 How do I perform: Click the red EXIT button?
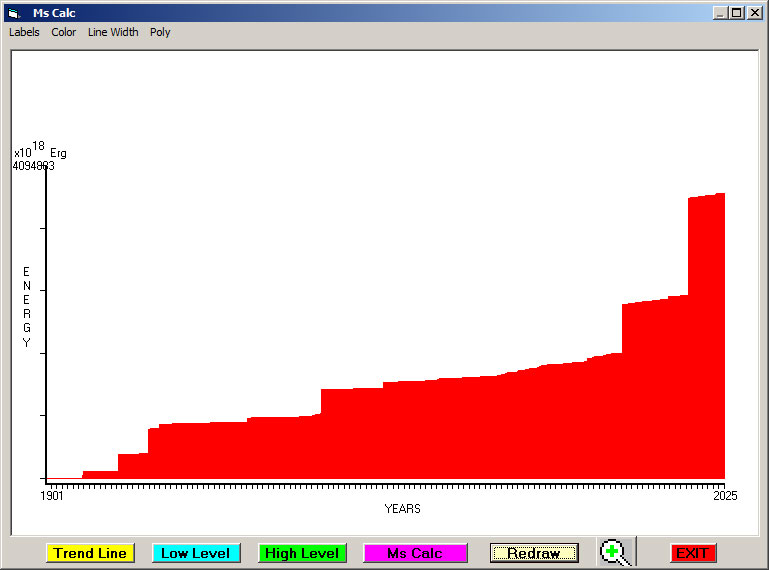[693, 553]
